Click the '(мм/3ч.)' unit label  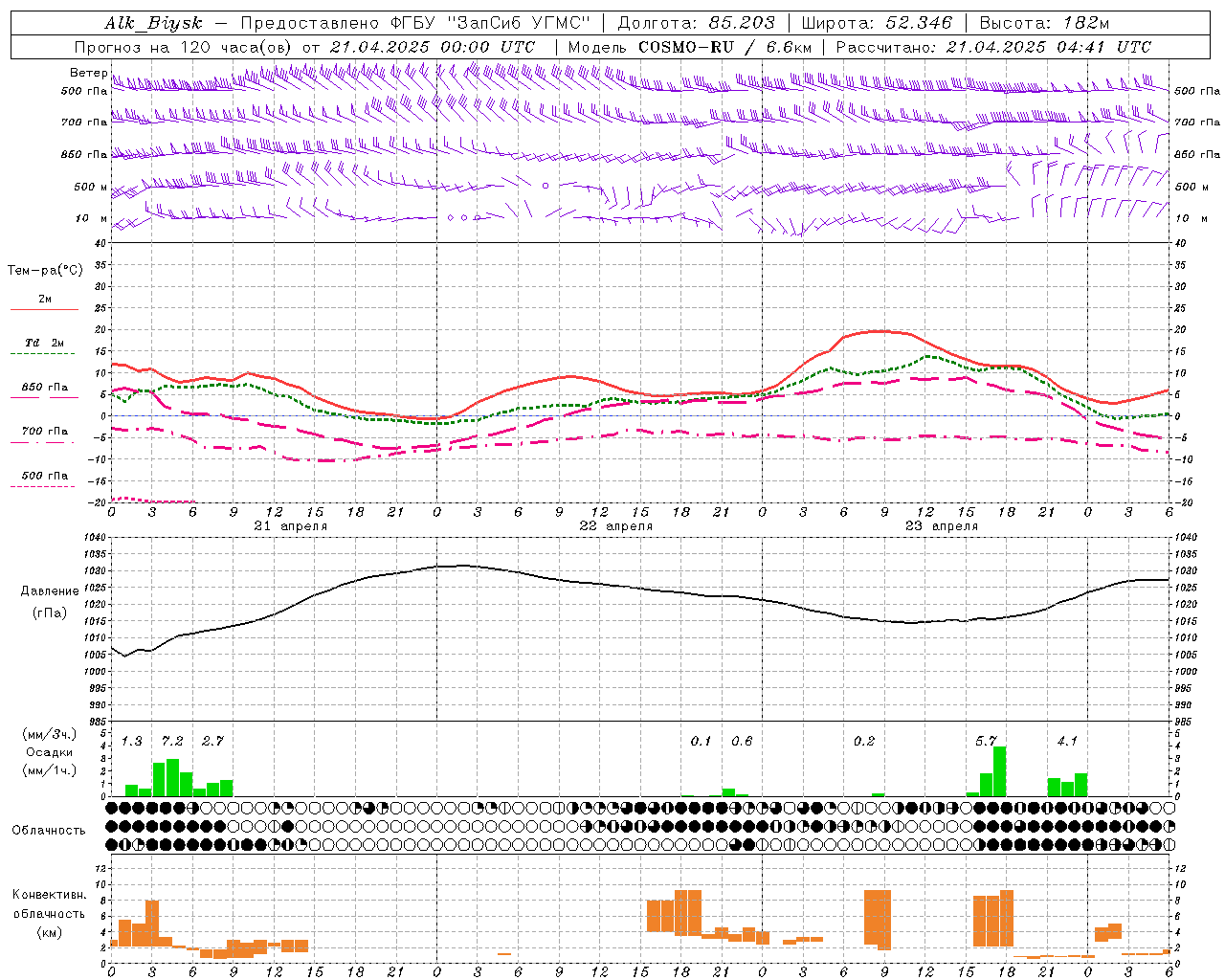click(x=50, y=734)
